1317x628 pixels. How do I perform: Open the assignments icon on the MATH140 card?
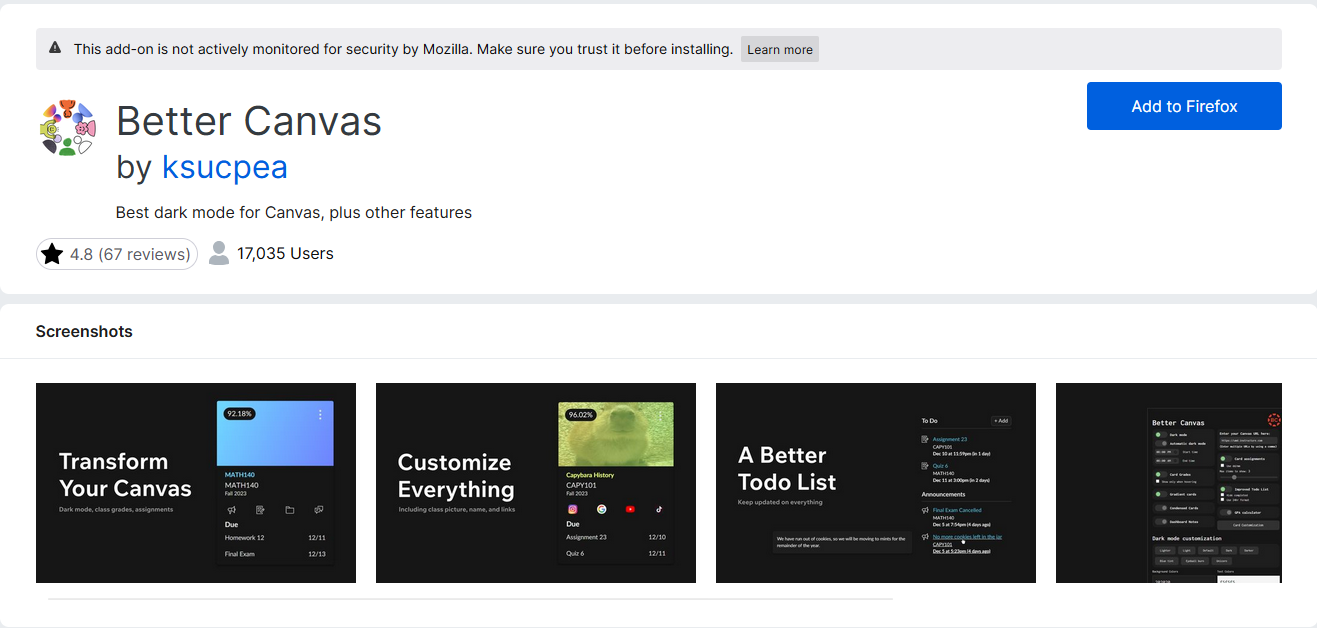(260, 510)
